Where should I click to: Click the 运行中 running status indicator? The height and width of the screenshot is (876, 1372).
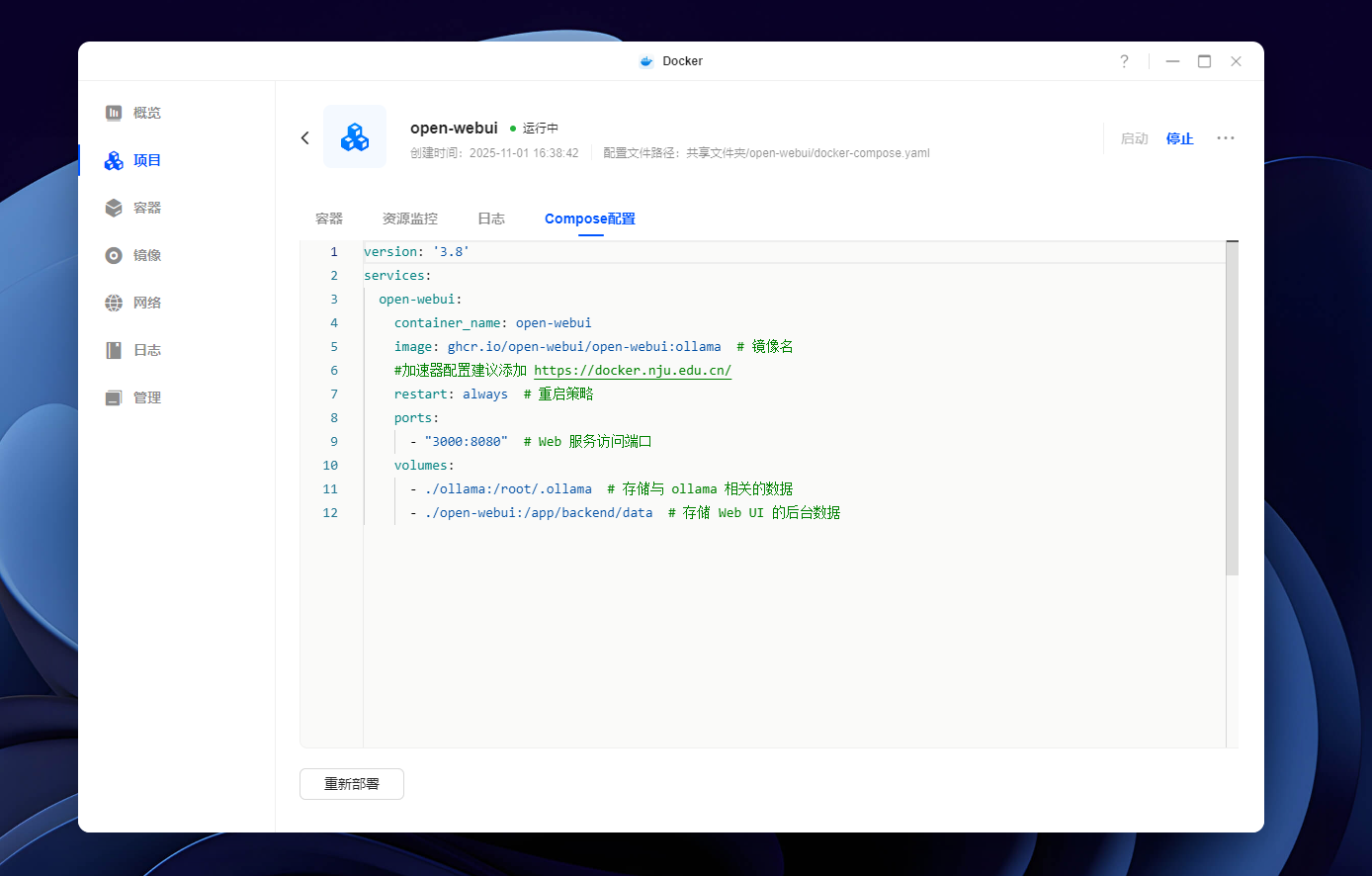click(535, 129)
